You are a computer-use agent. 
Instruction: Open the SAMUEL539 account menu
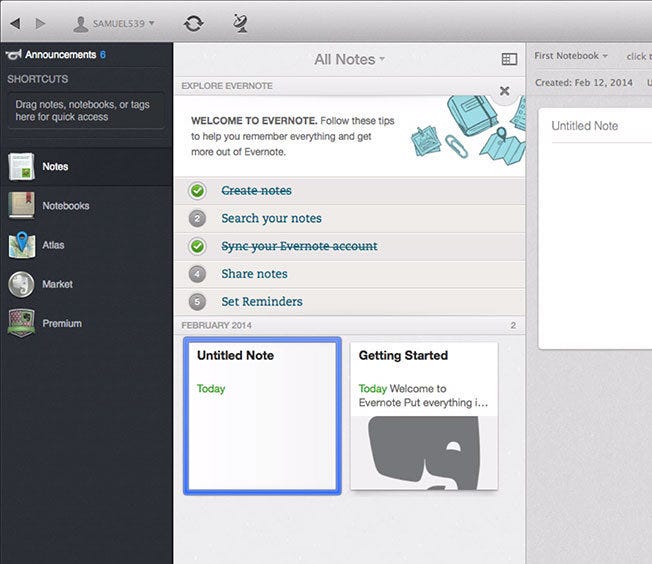(x=114, y=24)
